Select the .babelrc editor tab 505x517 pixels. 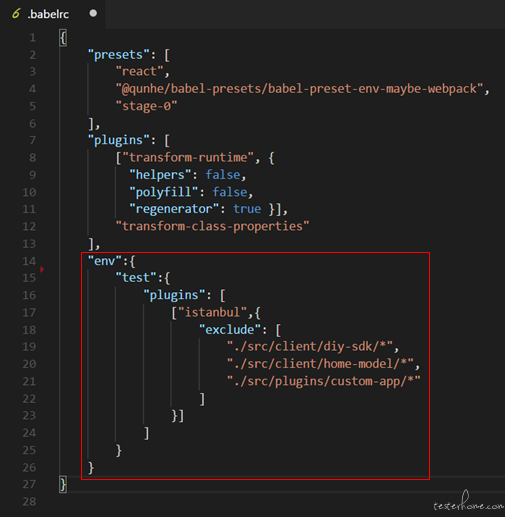pos(53,14)
